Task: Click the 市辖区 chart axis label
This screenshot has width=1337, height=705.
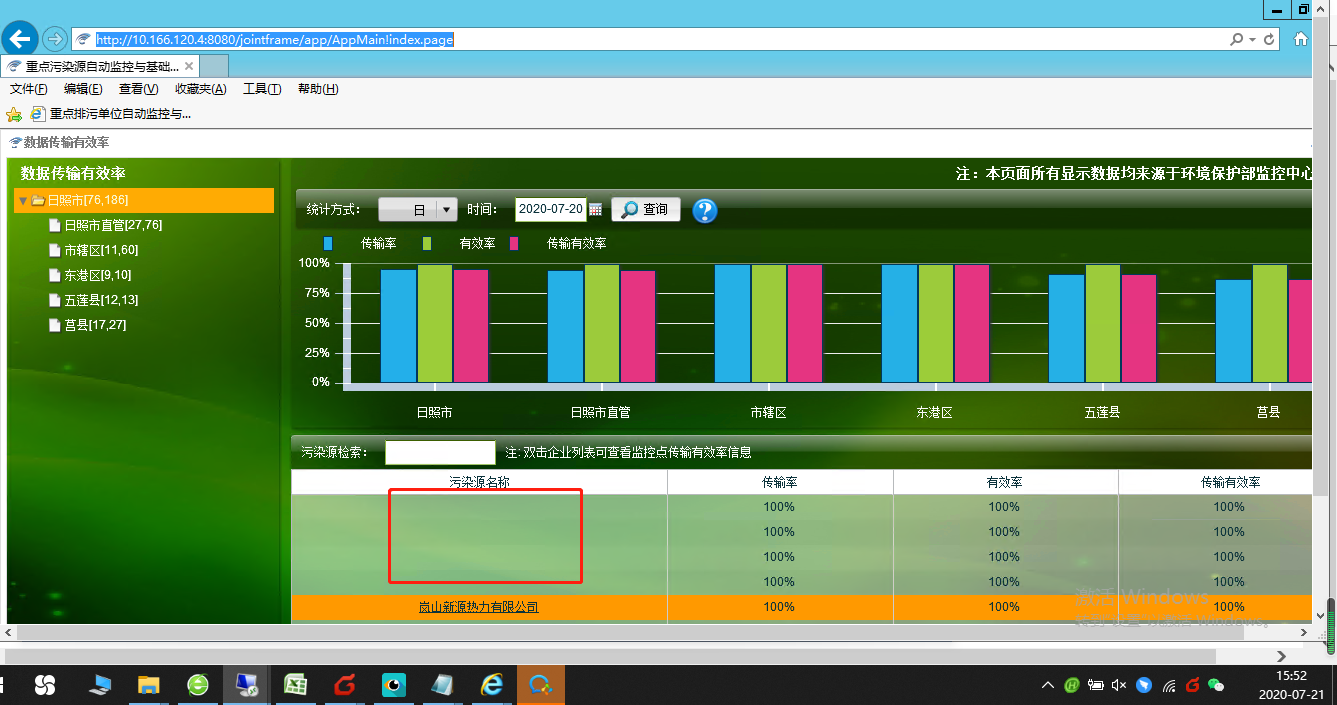Action: pos(768,412)
